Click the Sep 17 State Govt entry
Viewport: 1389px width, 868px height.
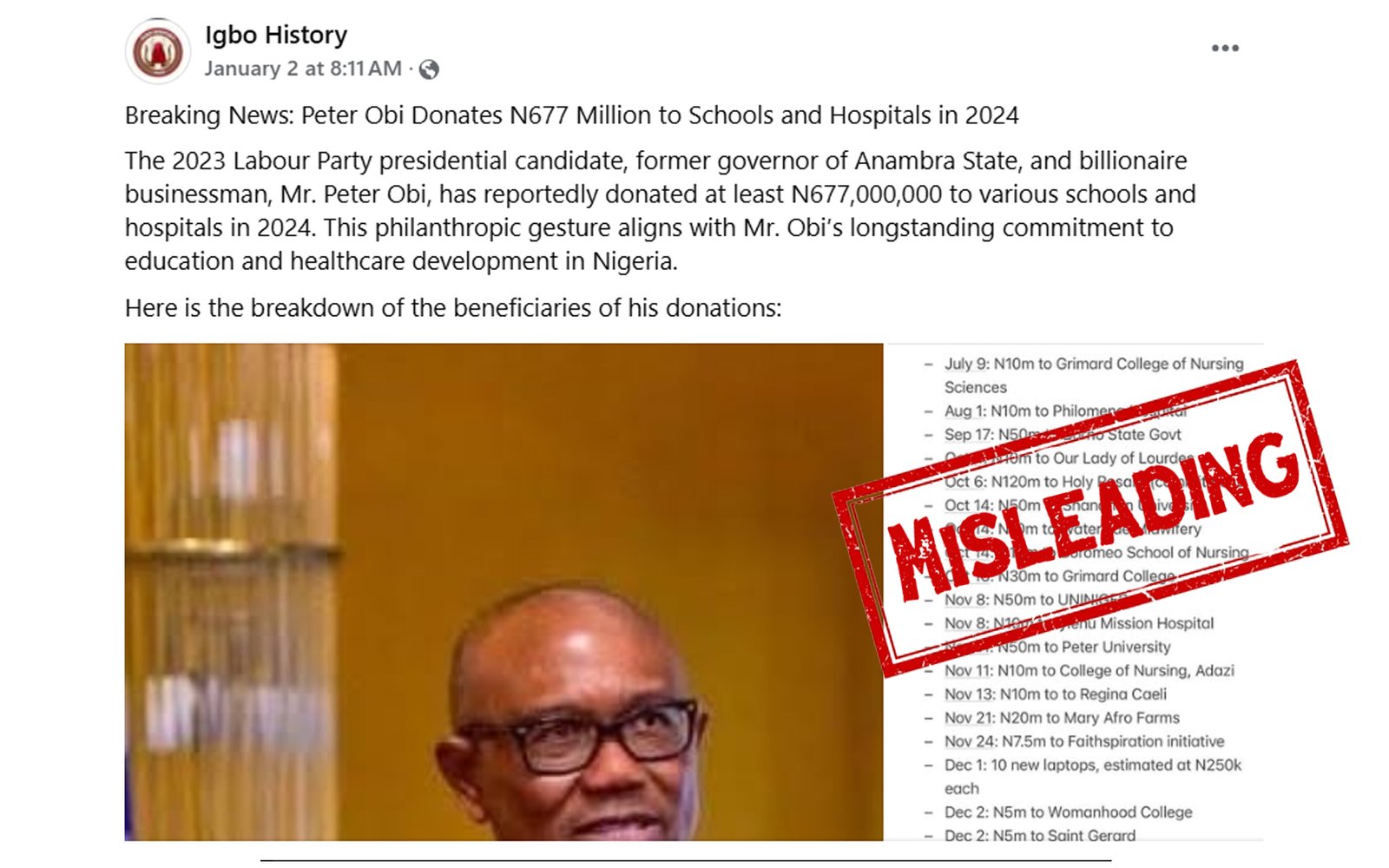(1063, 435)
